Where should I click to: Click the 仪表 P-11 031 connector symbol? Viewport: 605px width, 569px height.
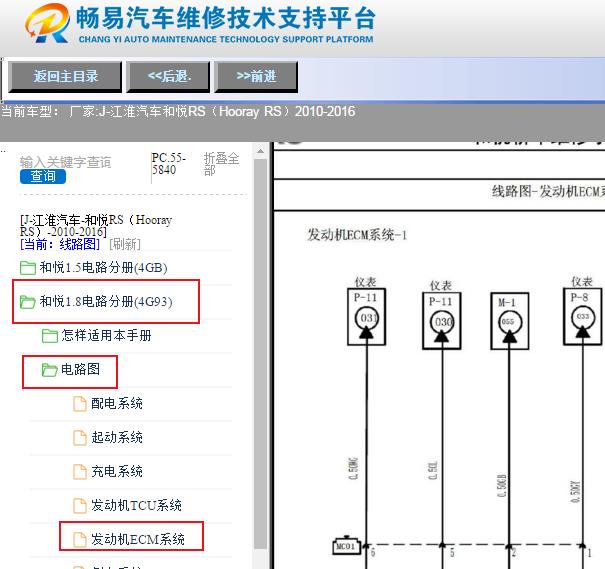367,317
